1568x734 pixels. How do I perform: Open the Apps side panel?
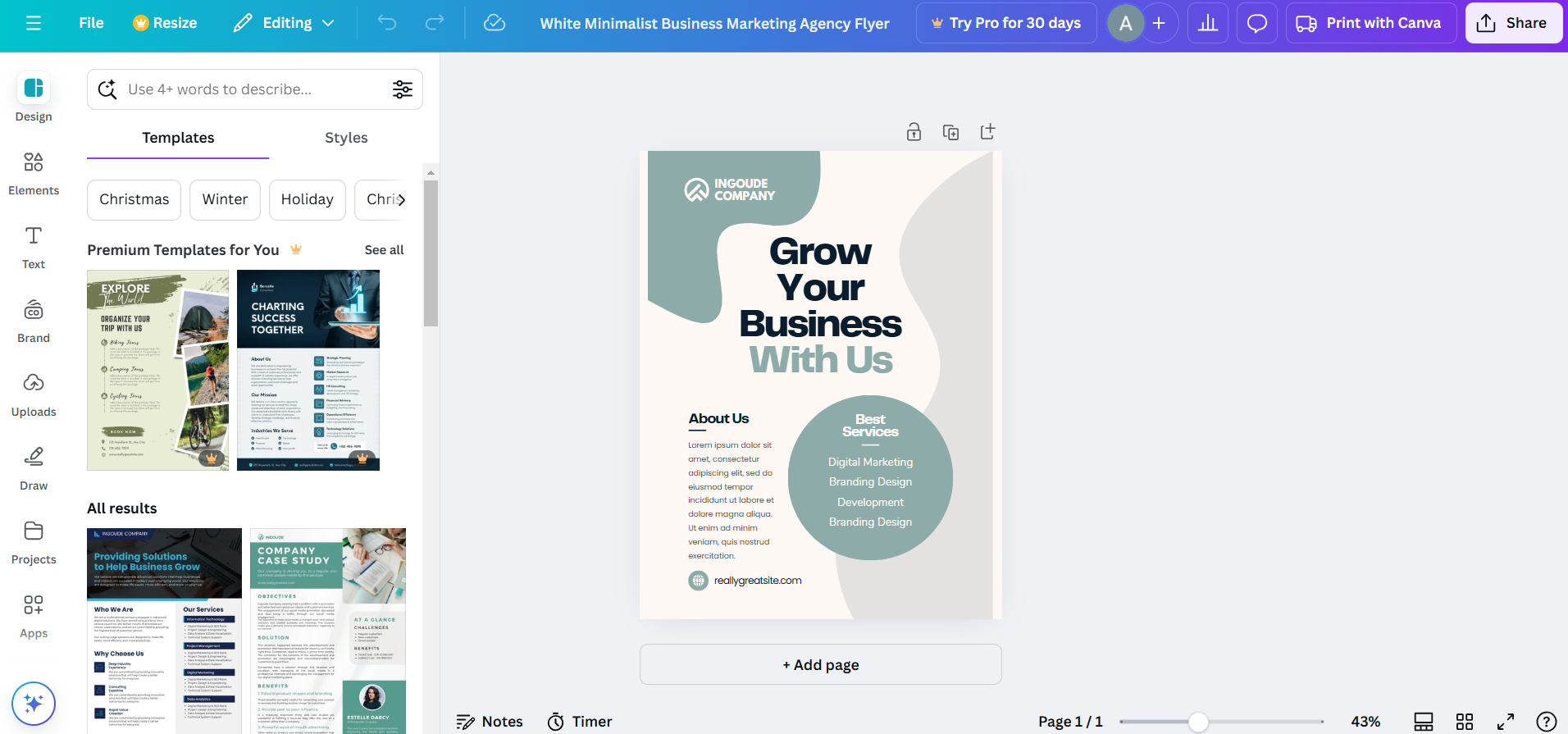coord(34,615)
